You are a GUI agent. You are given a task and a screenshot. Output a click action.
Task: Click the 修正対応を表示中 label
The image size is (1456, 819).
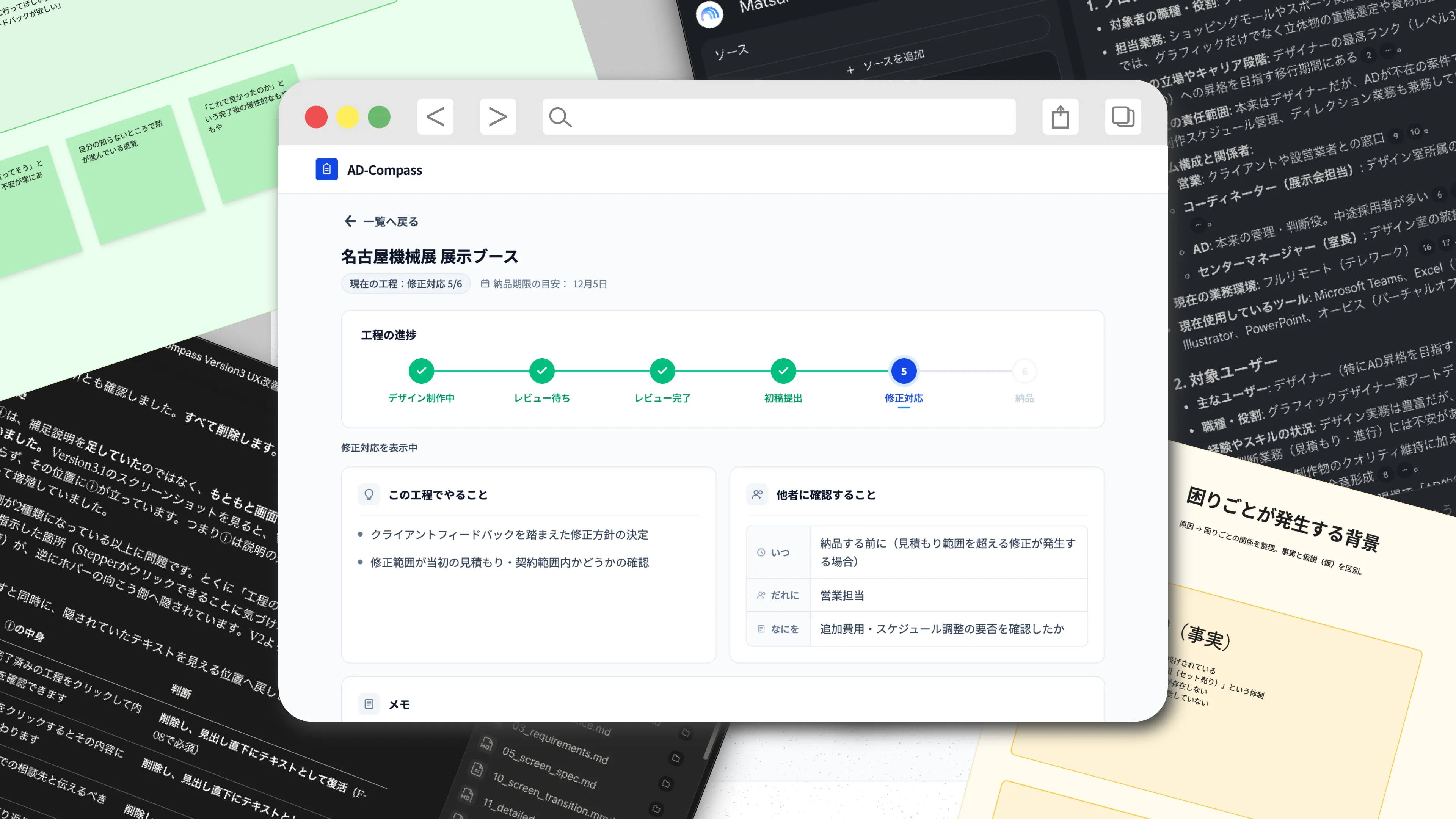coord(379,448)
